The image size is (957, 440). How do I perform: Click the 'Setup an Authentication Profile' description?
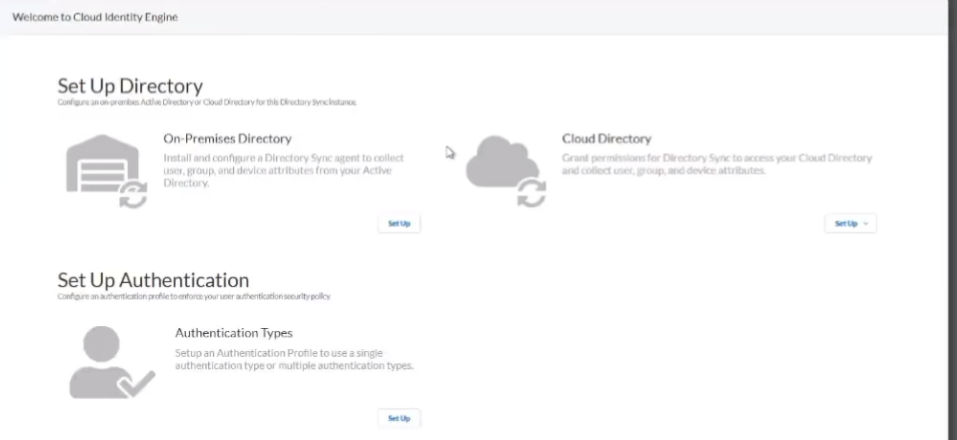click(x=294, y=359)
